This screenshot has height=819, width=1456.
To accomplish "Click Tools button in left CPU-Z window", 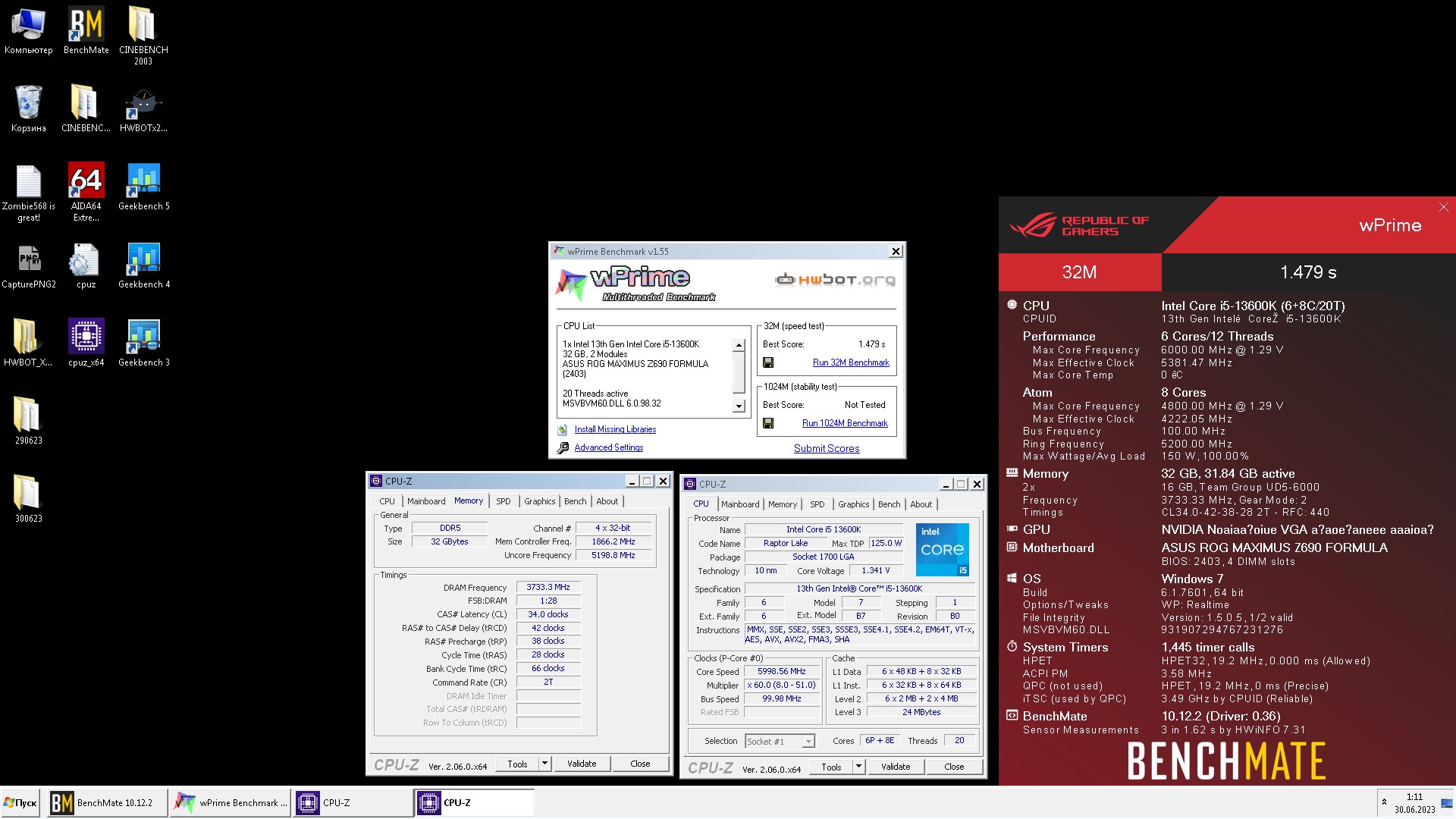I will pyautogui.click(x=517, y=764).
